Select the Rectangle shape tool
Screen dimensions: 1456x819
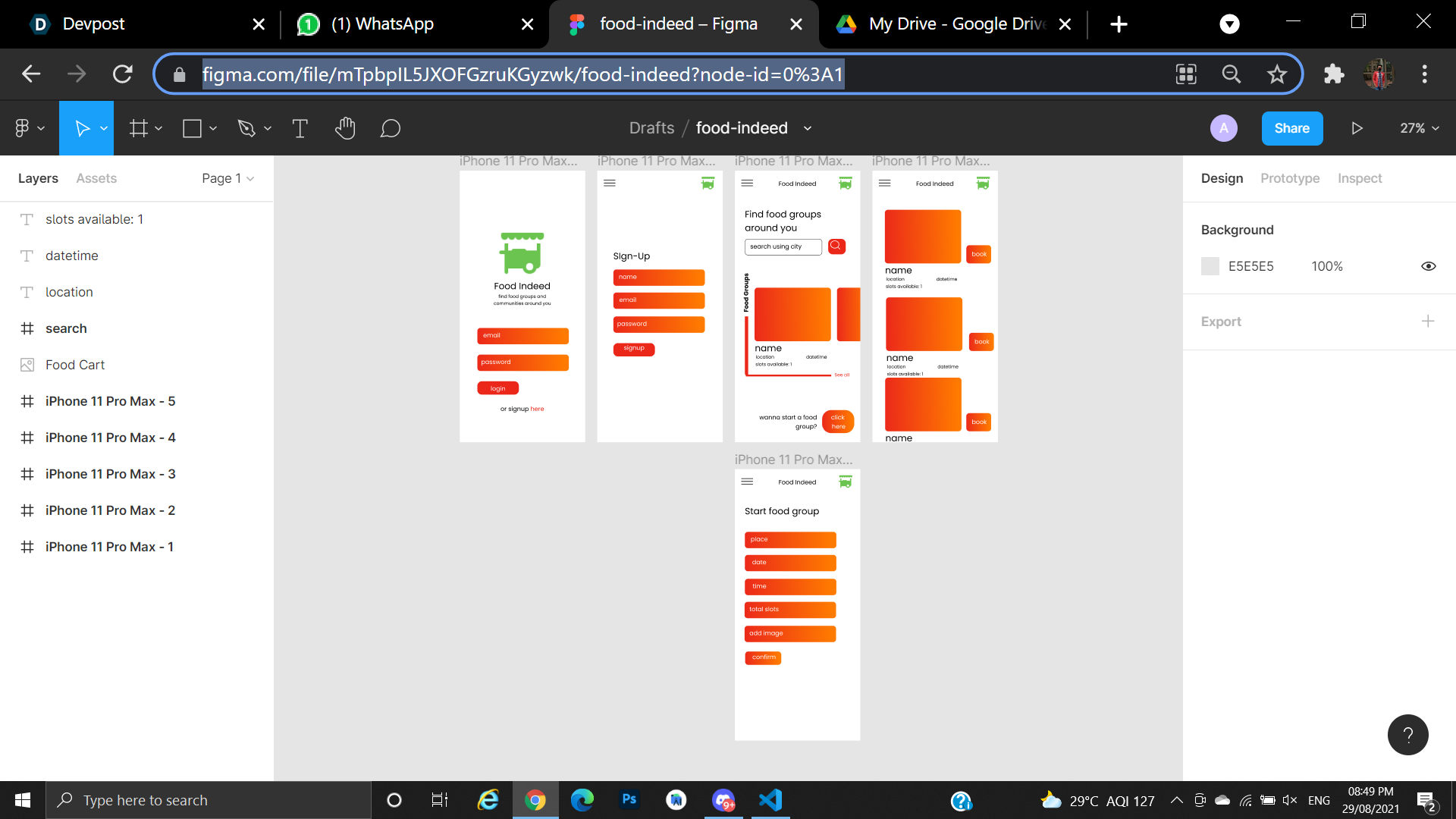coord(192,129)
